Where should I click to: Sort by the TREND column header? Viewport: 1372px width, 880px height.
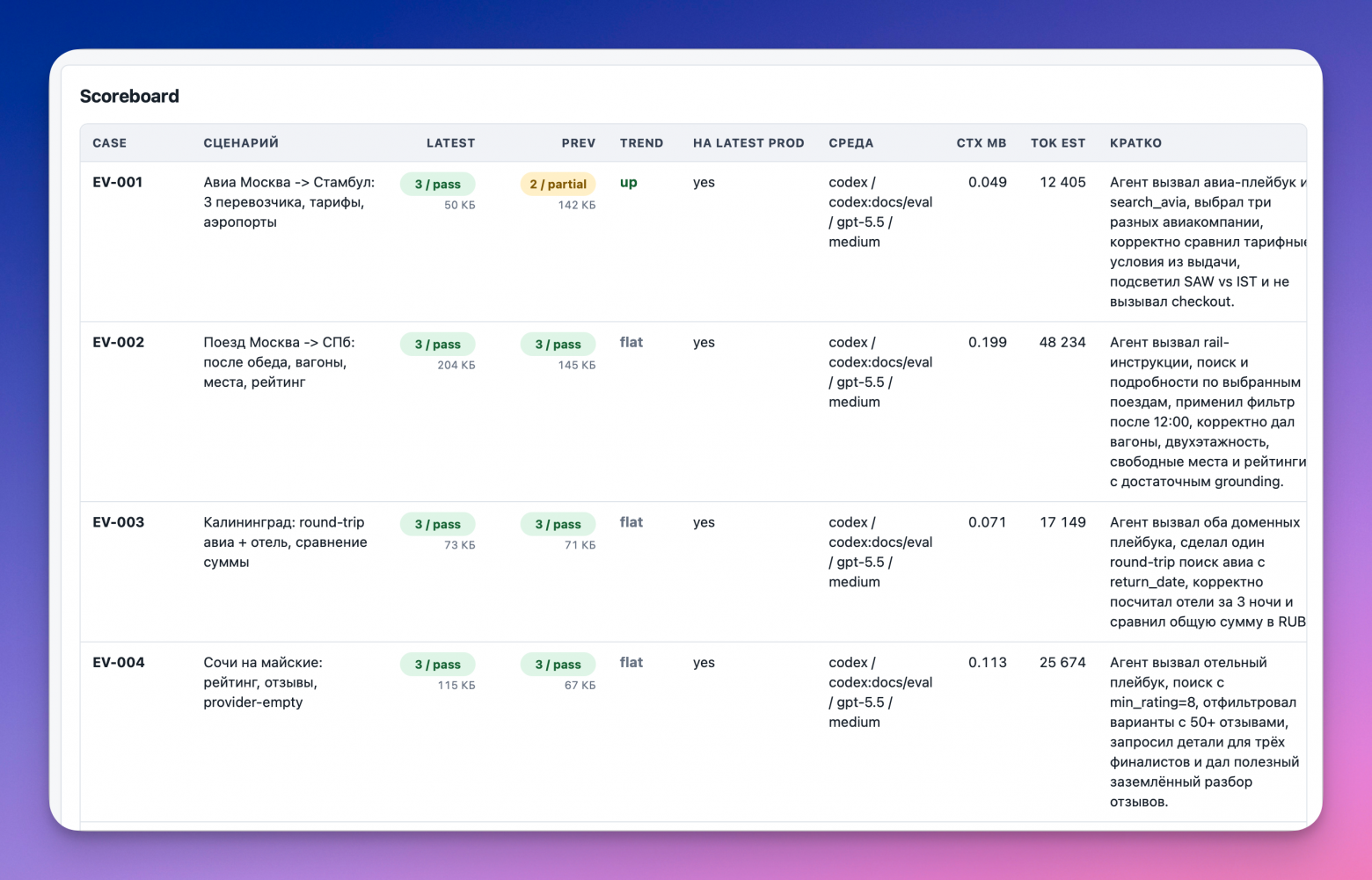point(641,143)
